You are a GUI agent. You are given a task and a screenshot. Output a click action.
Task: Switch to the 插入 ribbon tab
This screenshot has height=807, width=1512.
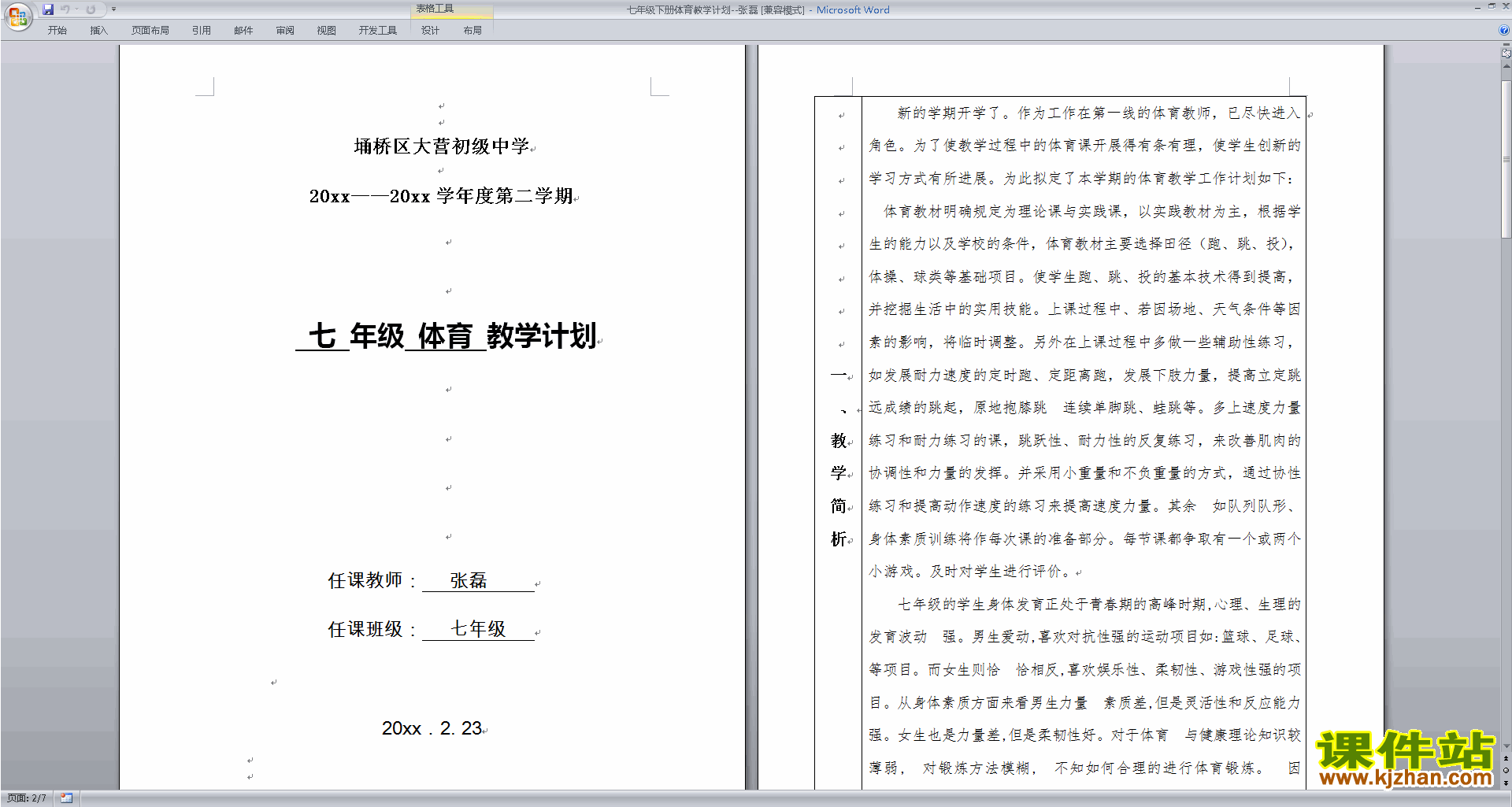pos(98,30)
